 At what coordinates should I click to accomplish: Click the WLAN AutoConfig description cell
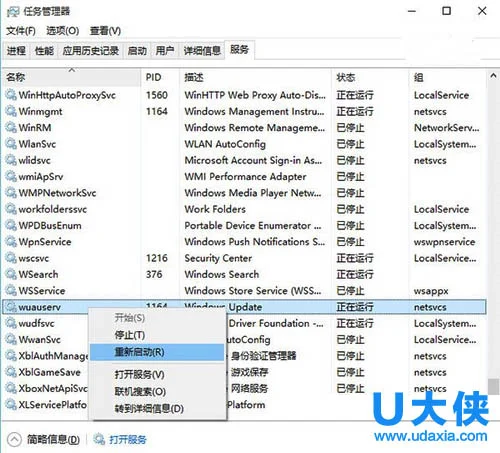click(225, 144)
